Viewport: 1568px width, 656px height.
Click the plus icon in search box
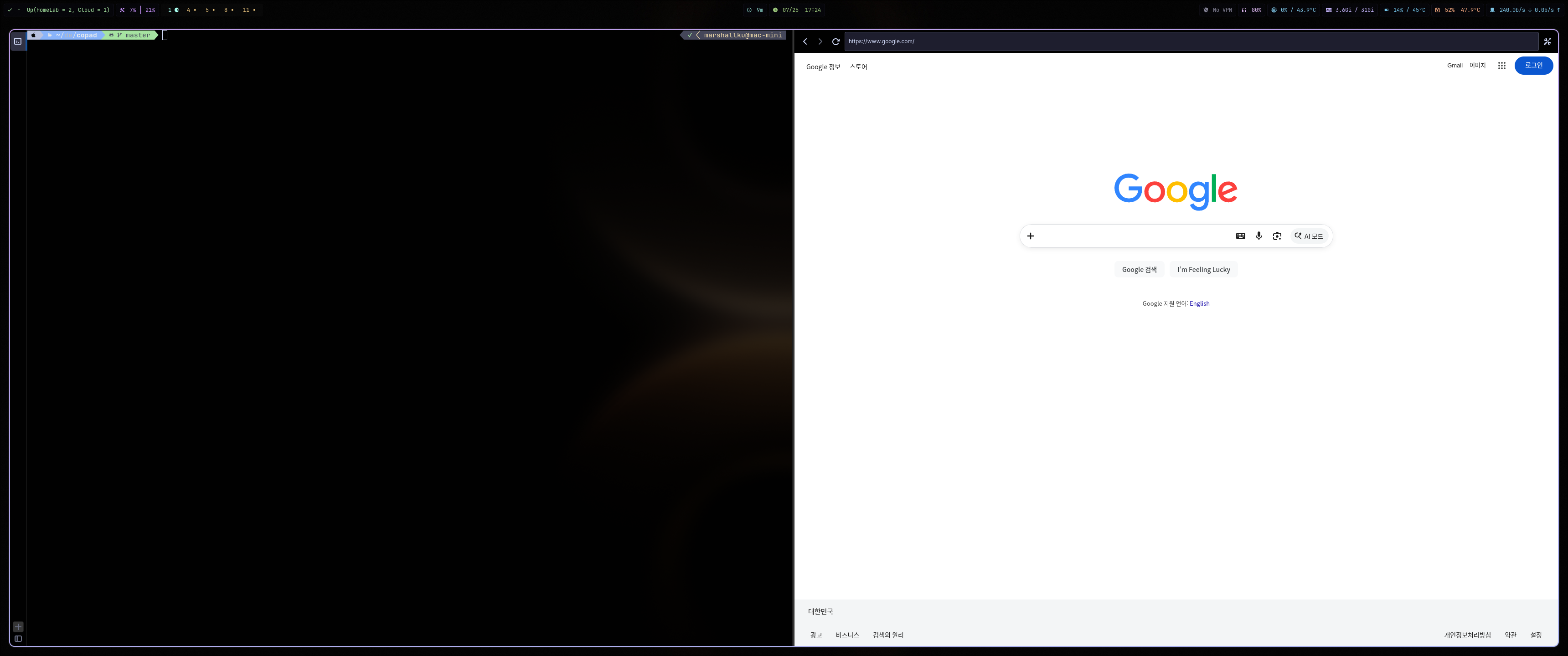tap(1030, 236)
